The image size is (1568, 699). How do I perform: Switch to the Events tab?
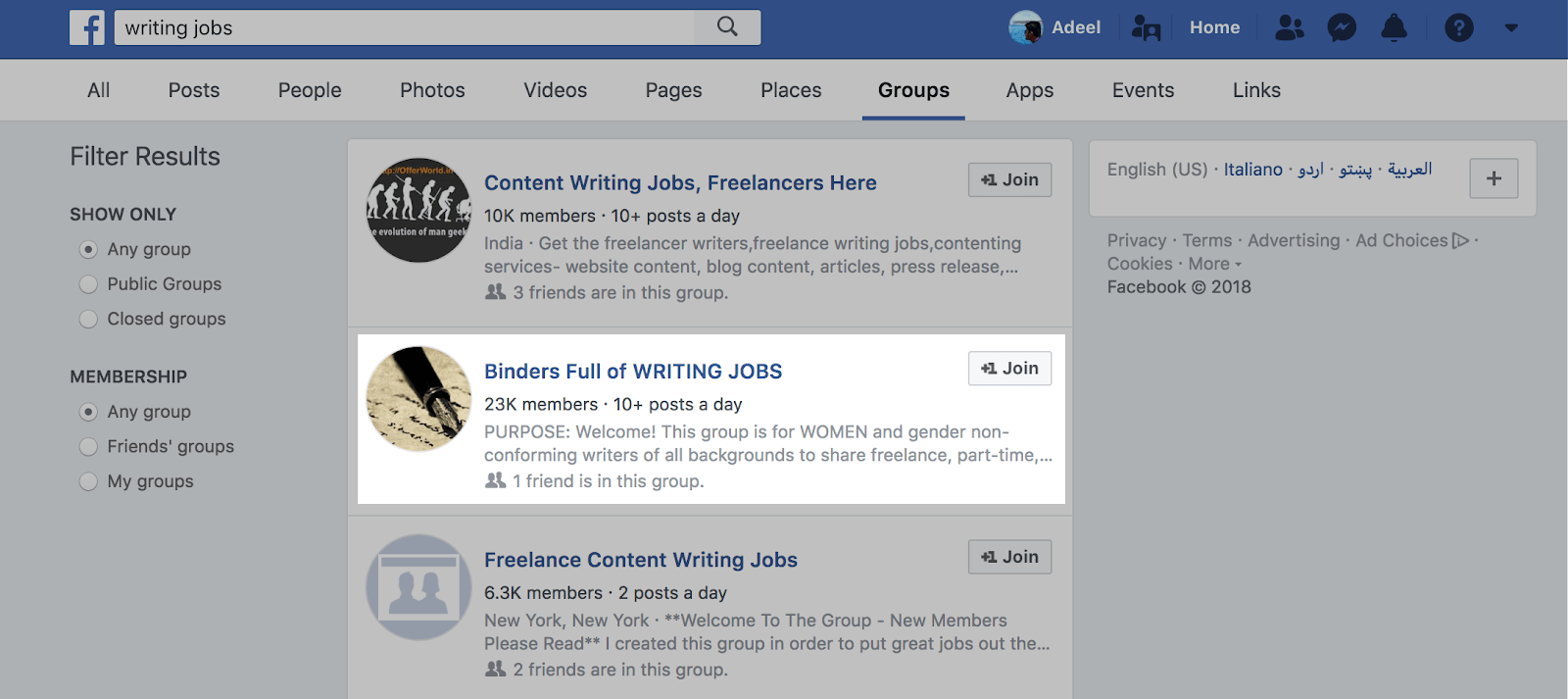[1143, 90]
